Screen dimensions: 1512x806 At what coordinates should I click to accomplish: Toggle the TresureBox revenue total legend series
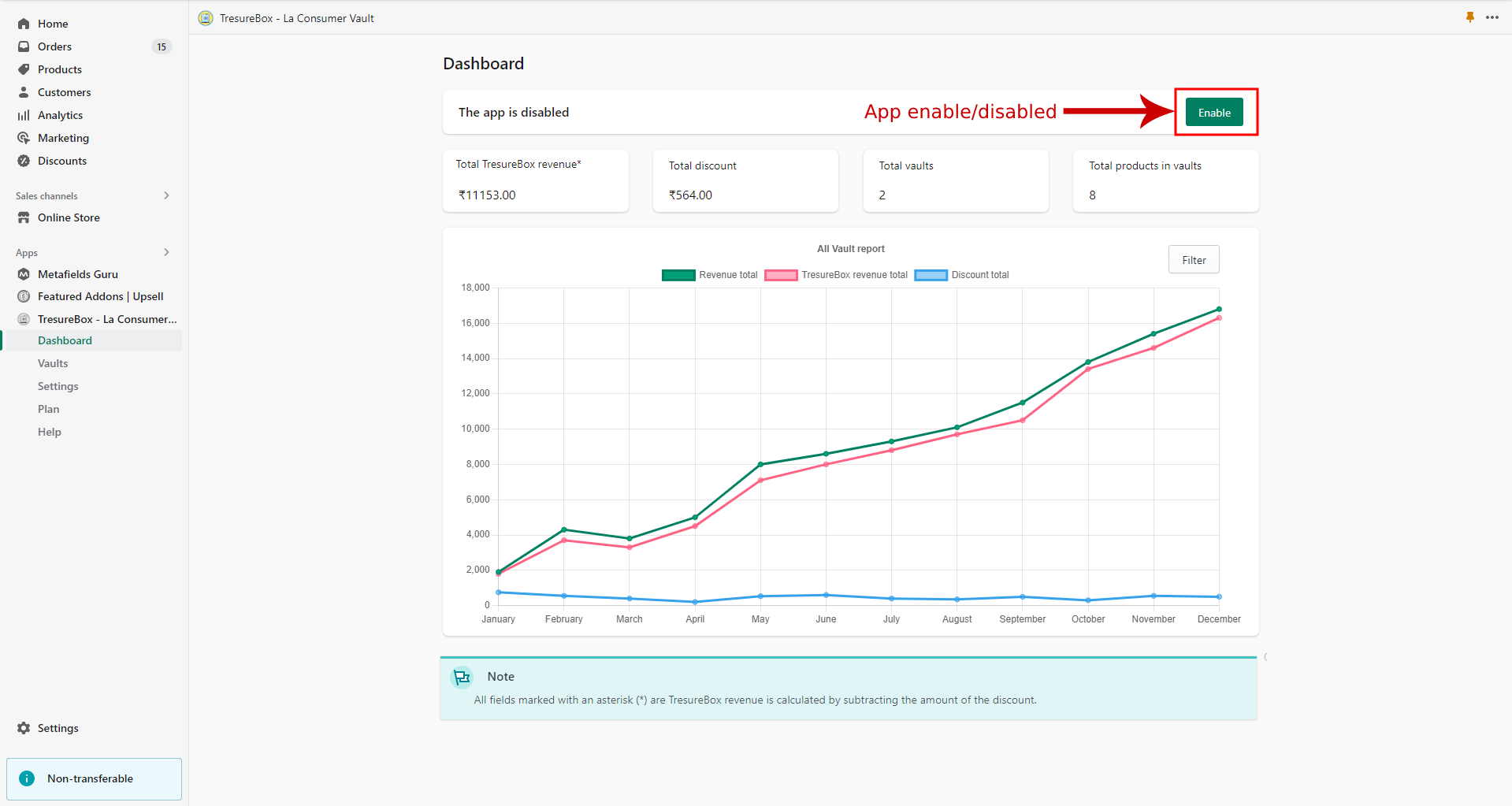[836, 275]
